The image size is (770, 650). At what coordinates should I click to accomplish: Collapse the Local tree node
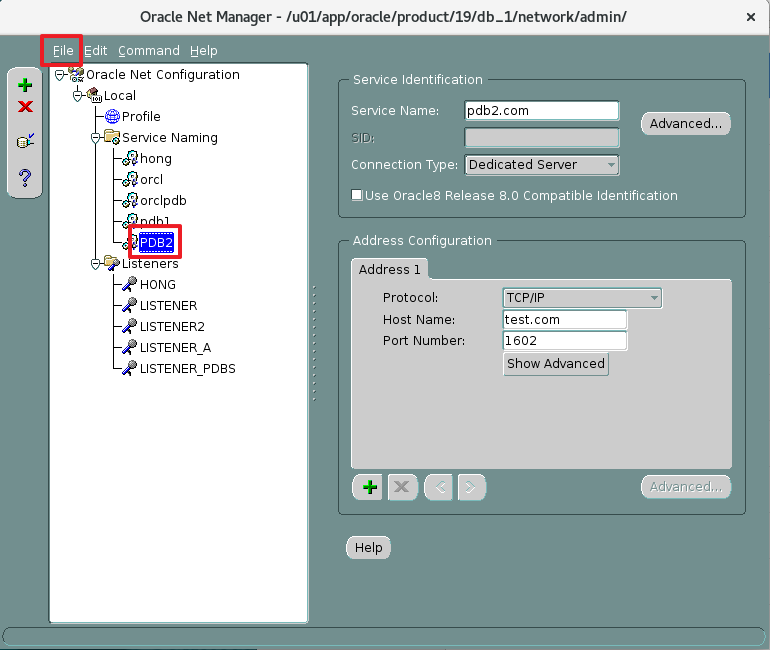tap(78, 96)
